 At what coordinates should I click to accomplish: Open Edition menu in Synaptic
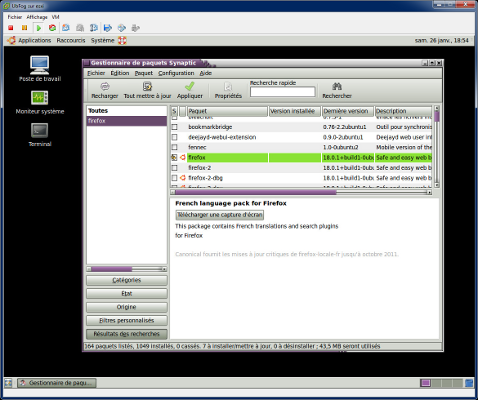(x=120, y=73)
